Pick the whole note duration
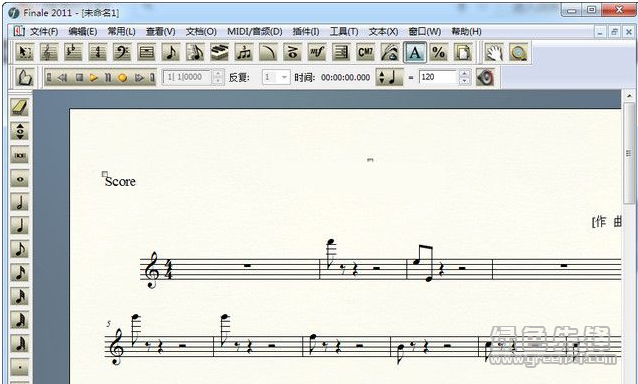This screenshot has height=384, width=638. (20, 179)
